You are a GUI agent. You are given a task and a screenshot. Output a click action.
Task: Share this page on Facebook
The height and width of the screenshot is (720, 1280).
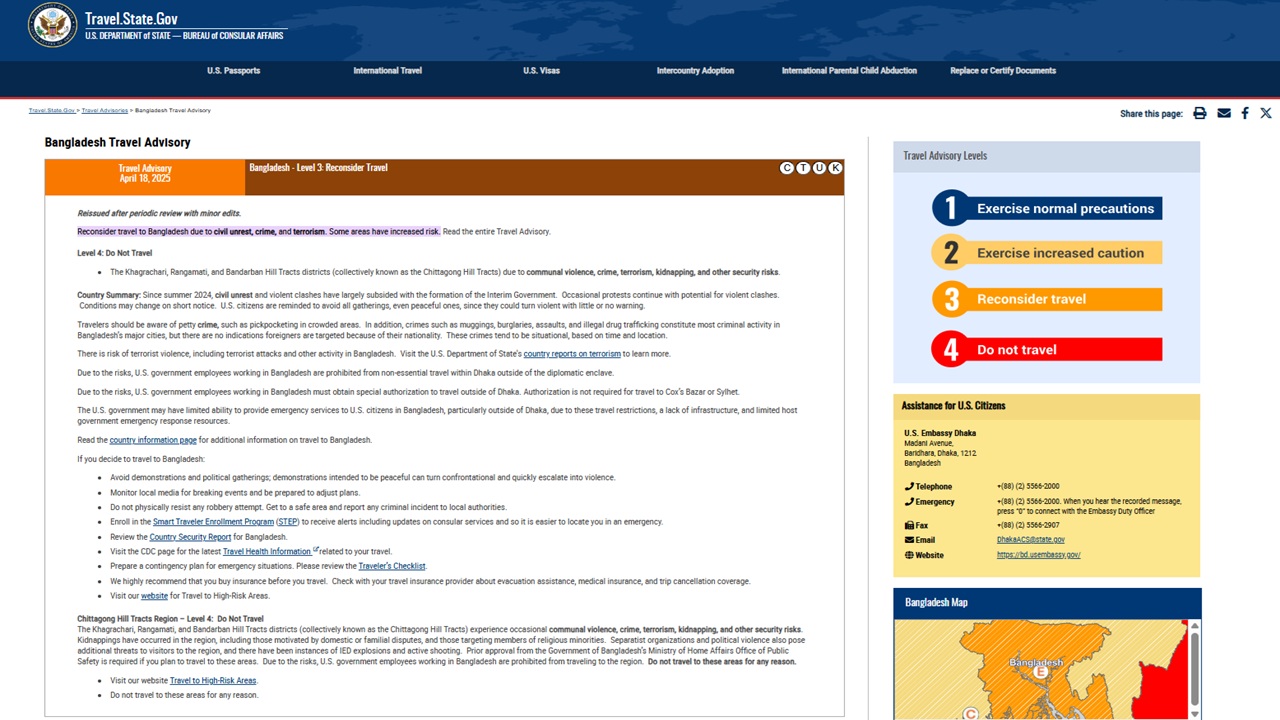tap(1245, 114)
